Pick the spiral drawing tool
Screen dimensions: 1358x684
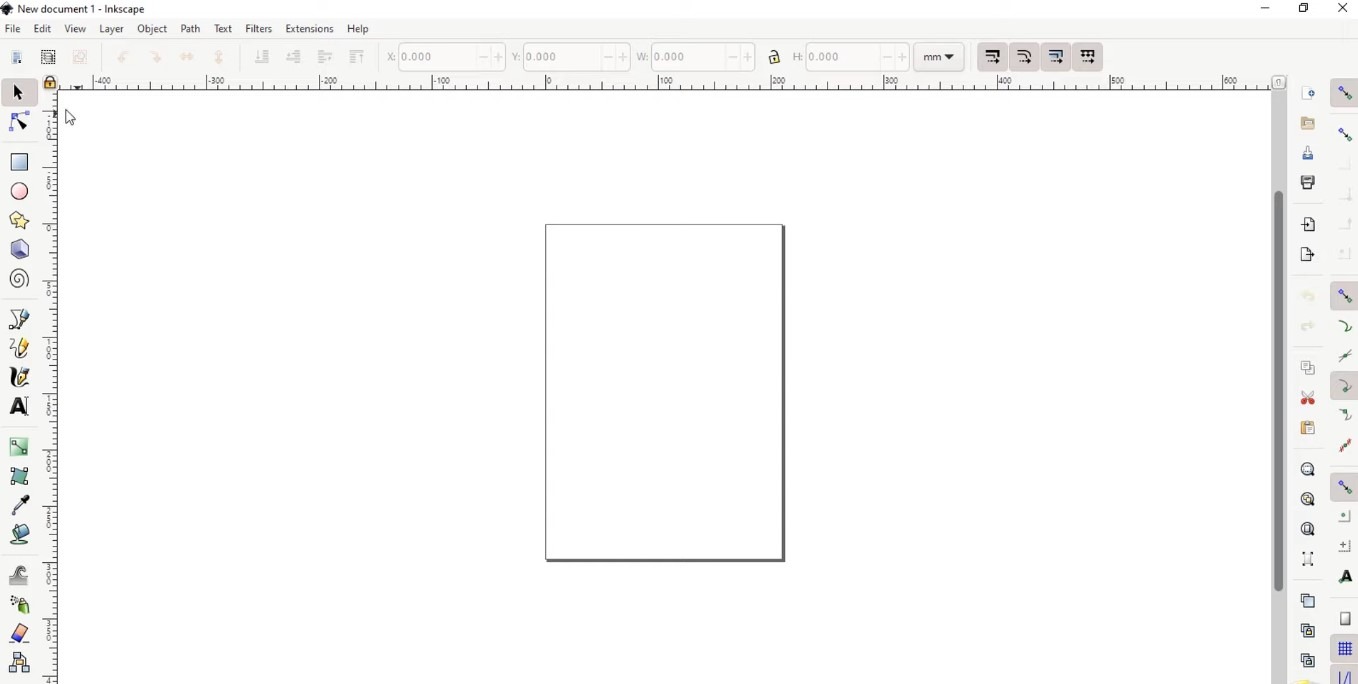[20, 280]
